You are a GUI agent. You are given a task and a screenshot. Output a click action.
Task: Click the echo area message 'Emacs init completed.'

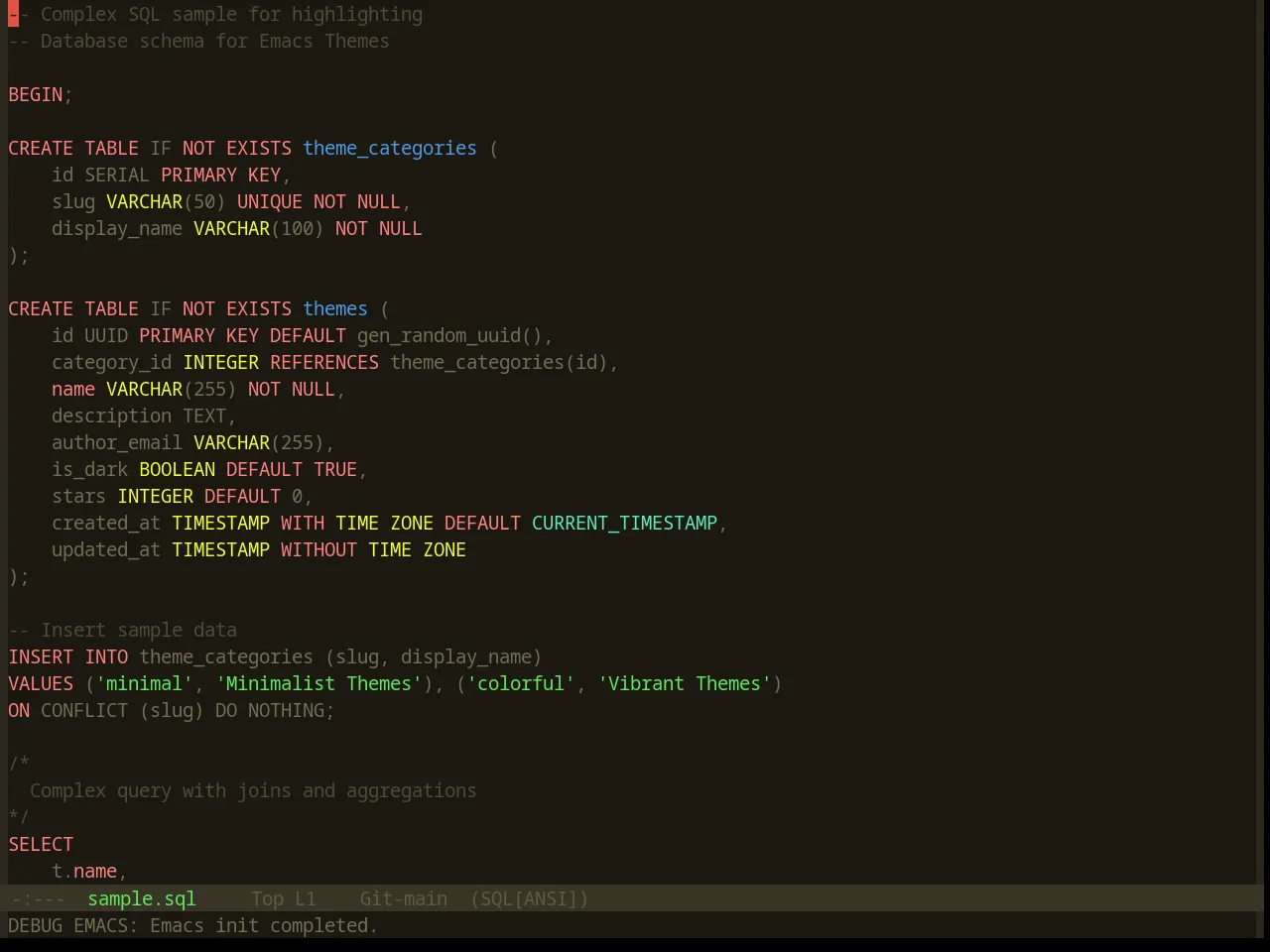click(264, 925)
